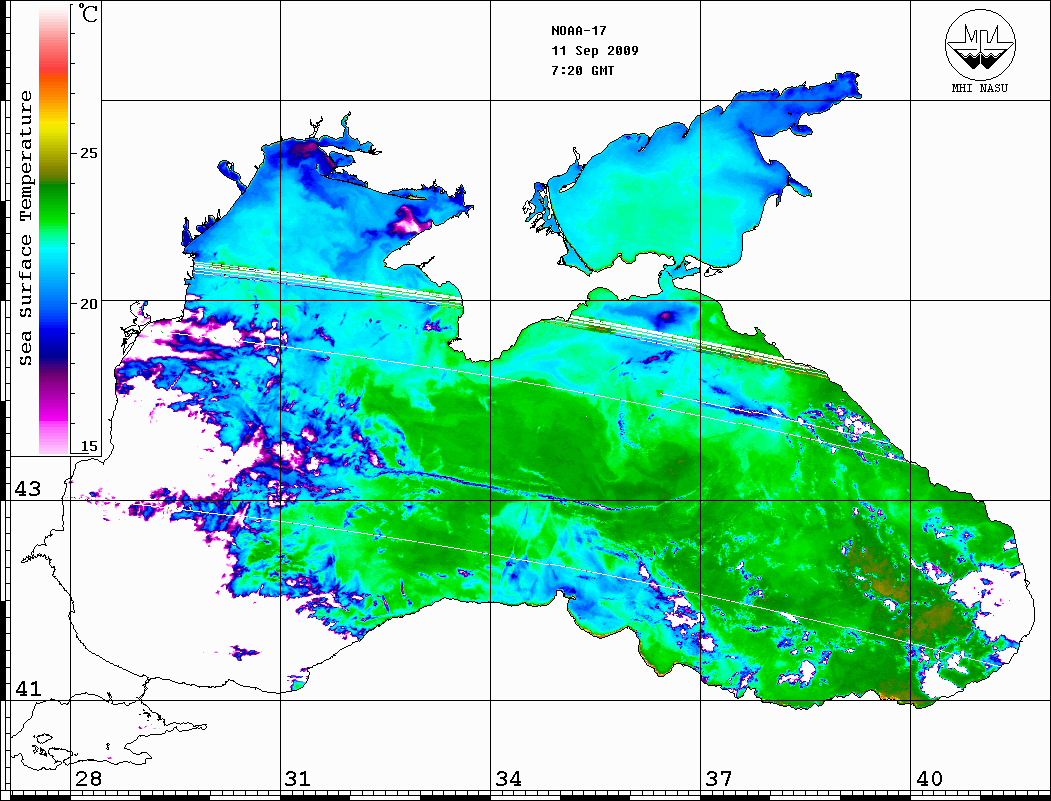Image resolution: width=1051 pixels, height=801 pixels.
Task: Click the "41" latitude label
Action: pos(28,688)
